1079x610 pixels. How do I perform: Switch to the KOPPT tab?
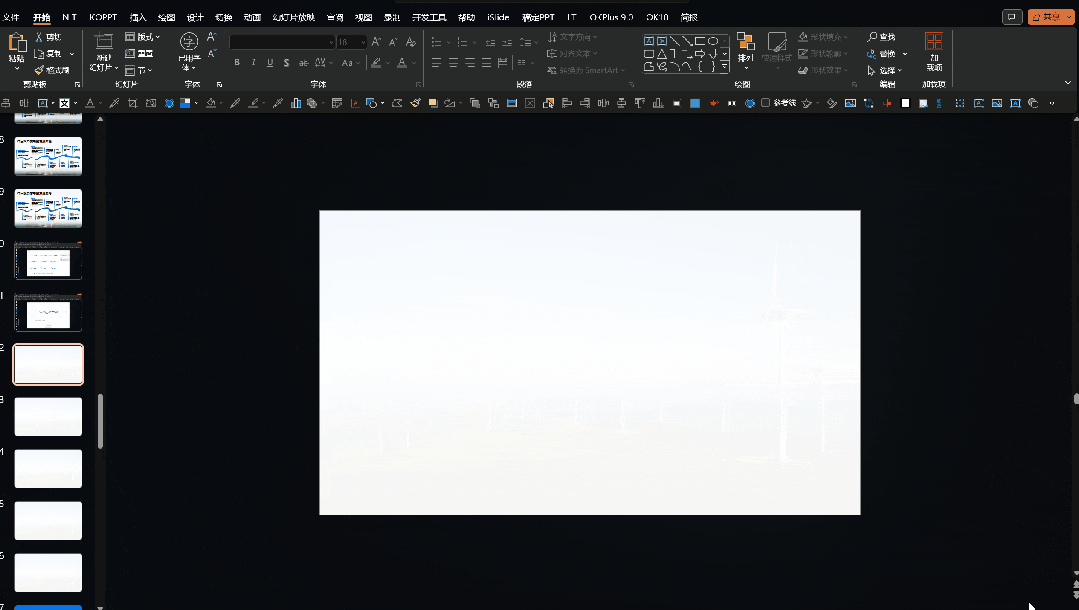(x=103, y=17)
